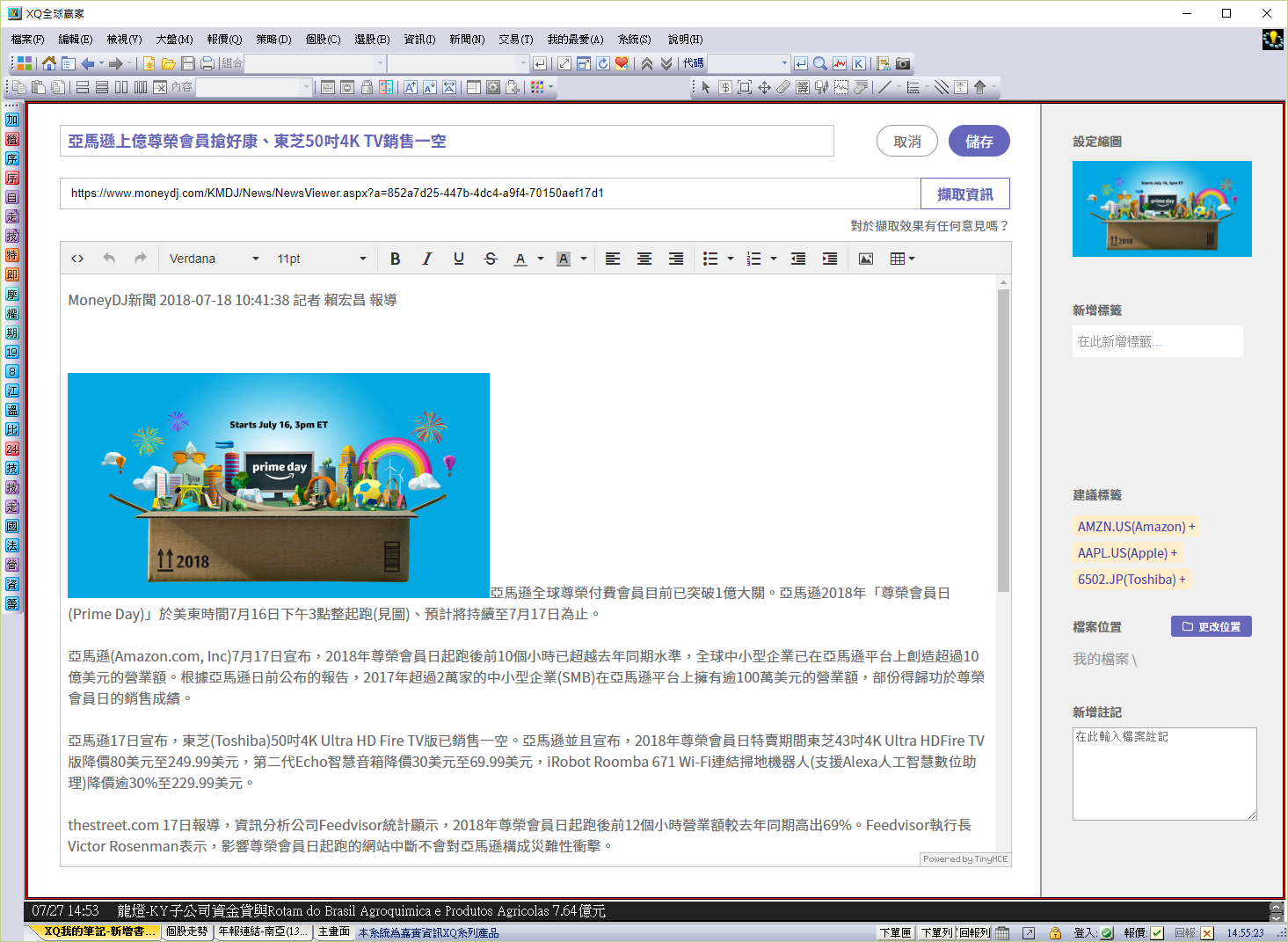This screenshot has height=942, width=1288.
Task: Click the open folder icon
Action: [x=169, y=63]
